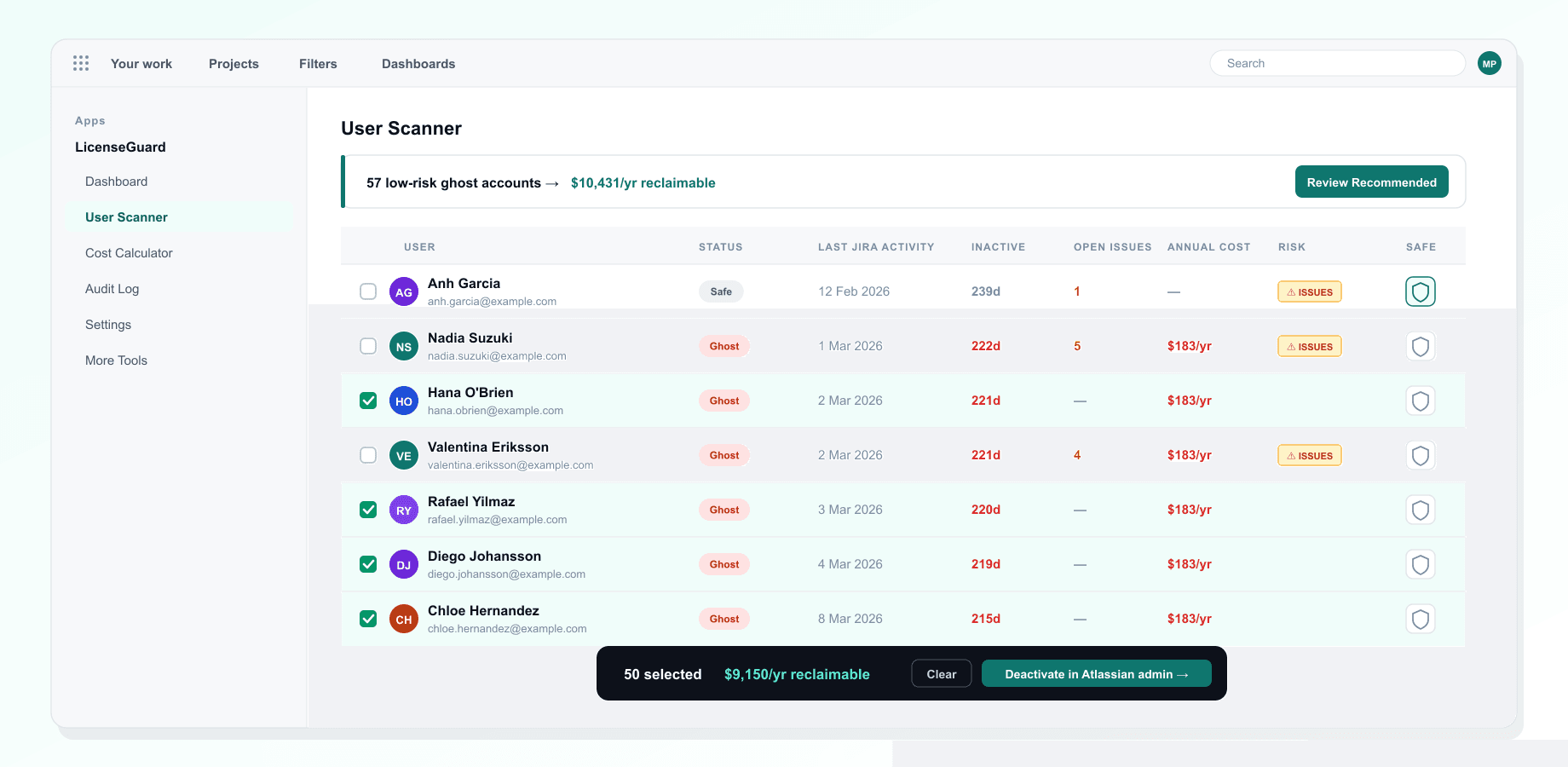Click the ISSUES risk badge for Valentina Eriksson
The image size is (1568, 767).
[x=1310, y=455]
